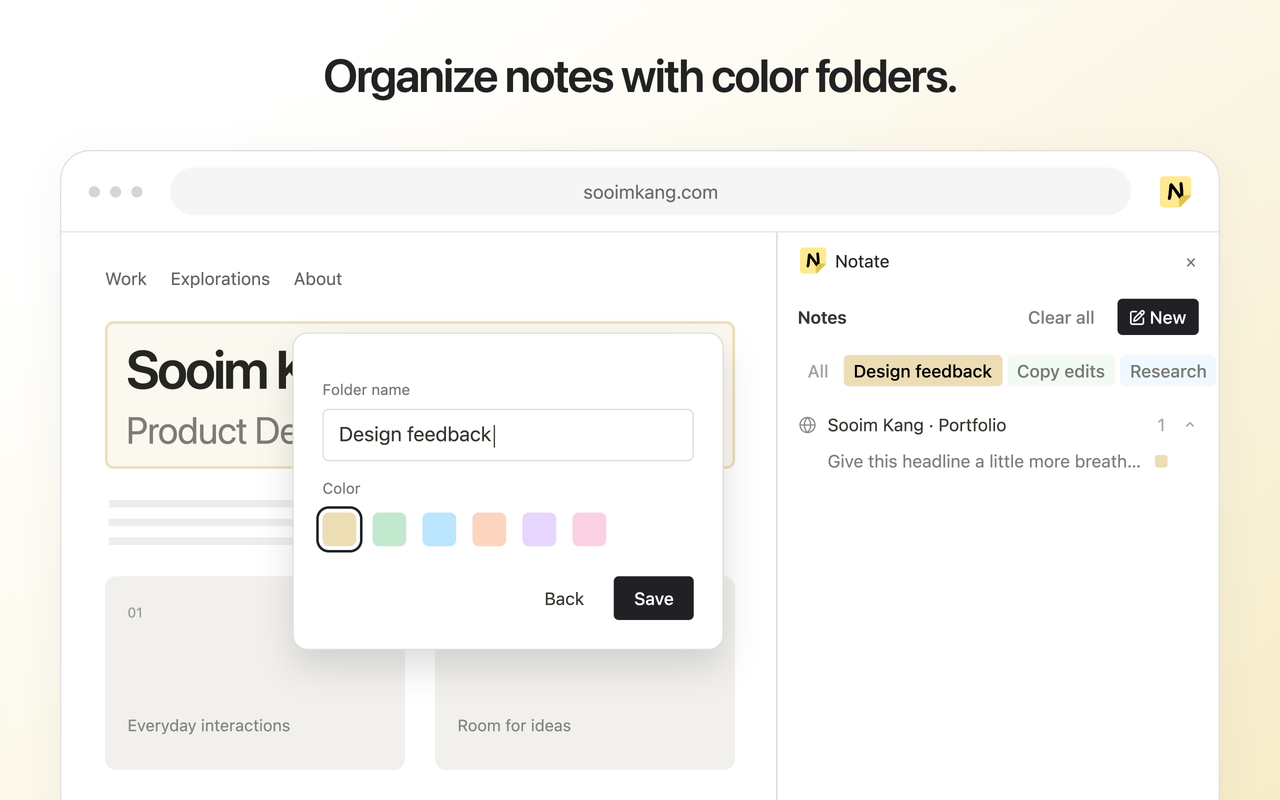Show the All notes filter
Viewport: 1280px width, 800px height.
coord(818,371)
